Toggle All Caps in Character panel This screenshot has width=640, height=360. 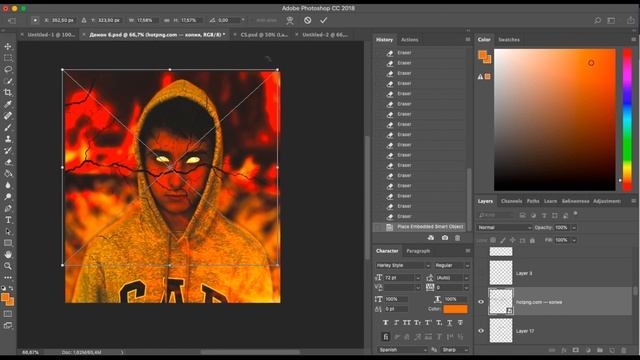click(407, 322)
